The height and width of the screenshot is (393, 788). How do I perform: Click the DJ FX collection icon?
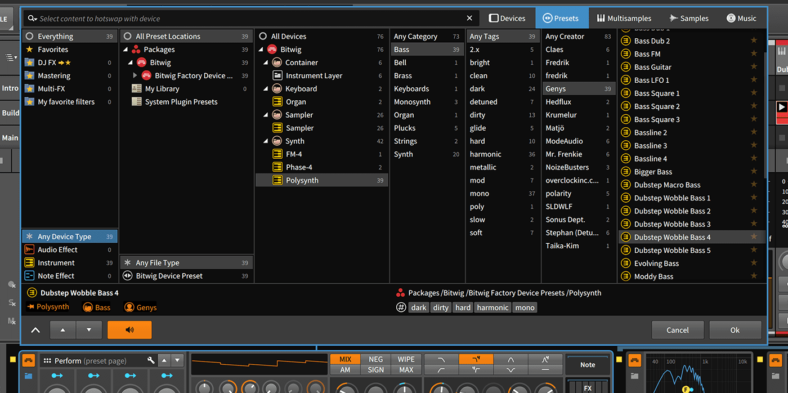coord(29,62)
